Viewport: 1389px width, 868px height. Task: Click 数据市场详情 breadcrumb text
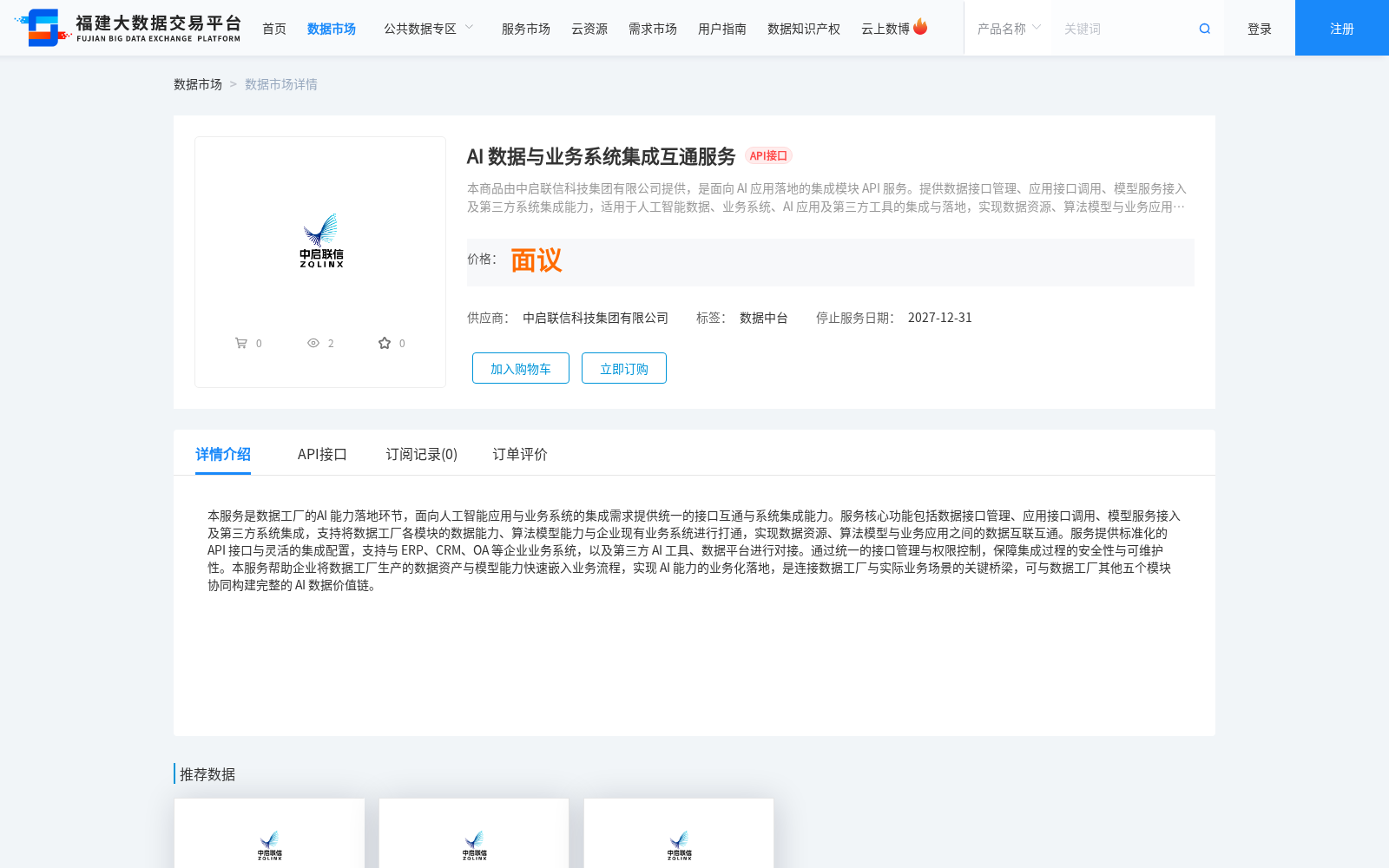(281, 84)
